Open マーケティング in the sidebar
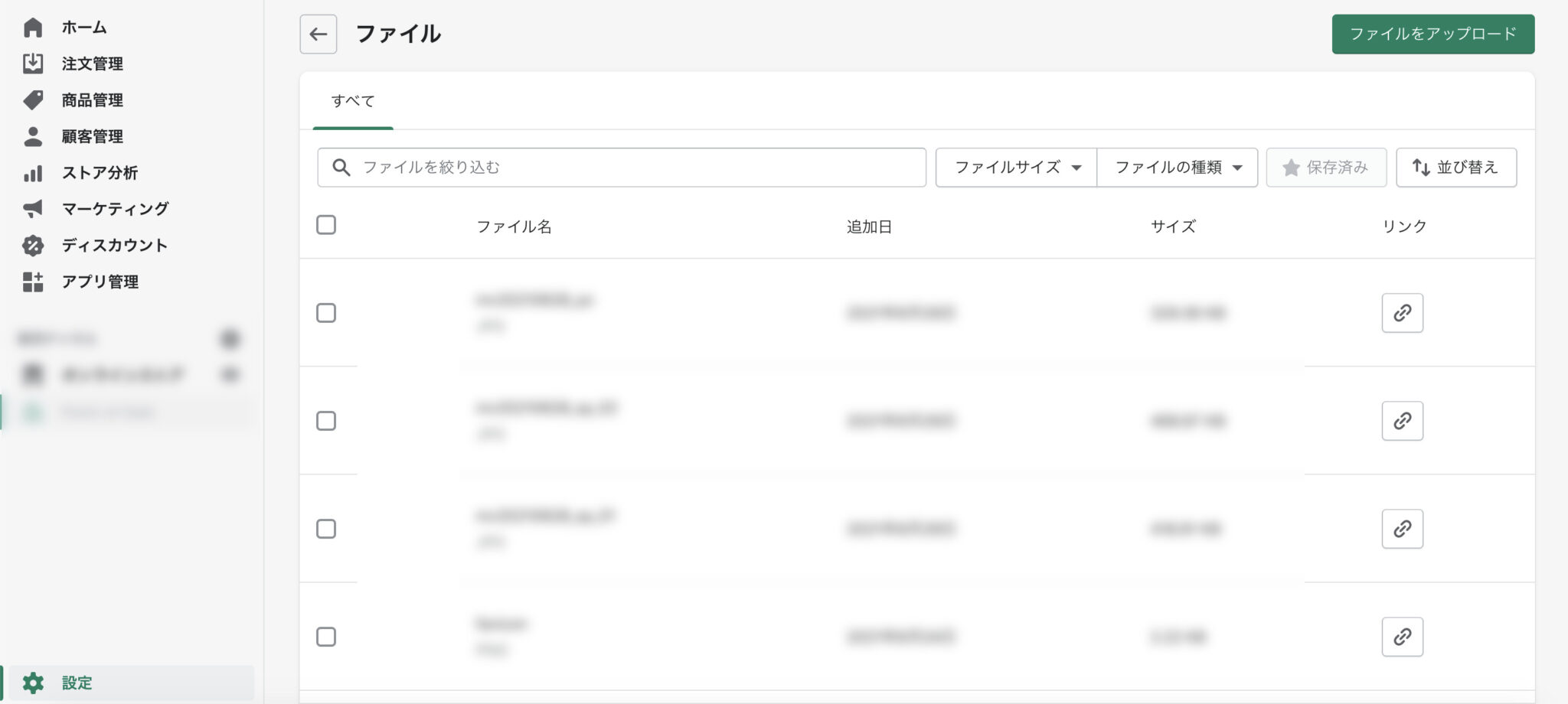Screen dimensions: 1568x704 (115, 209)
